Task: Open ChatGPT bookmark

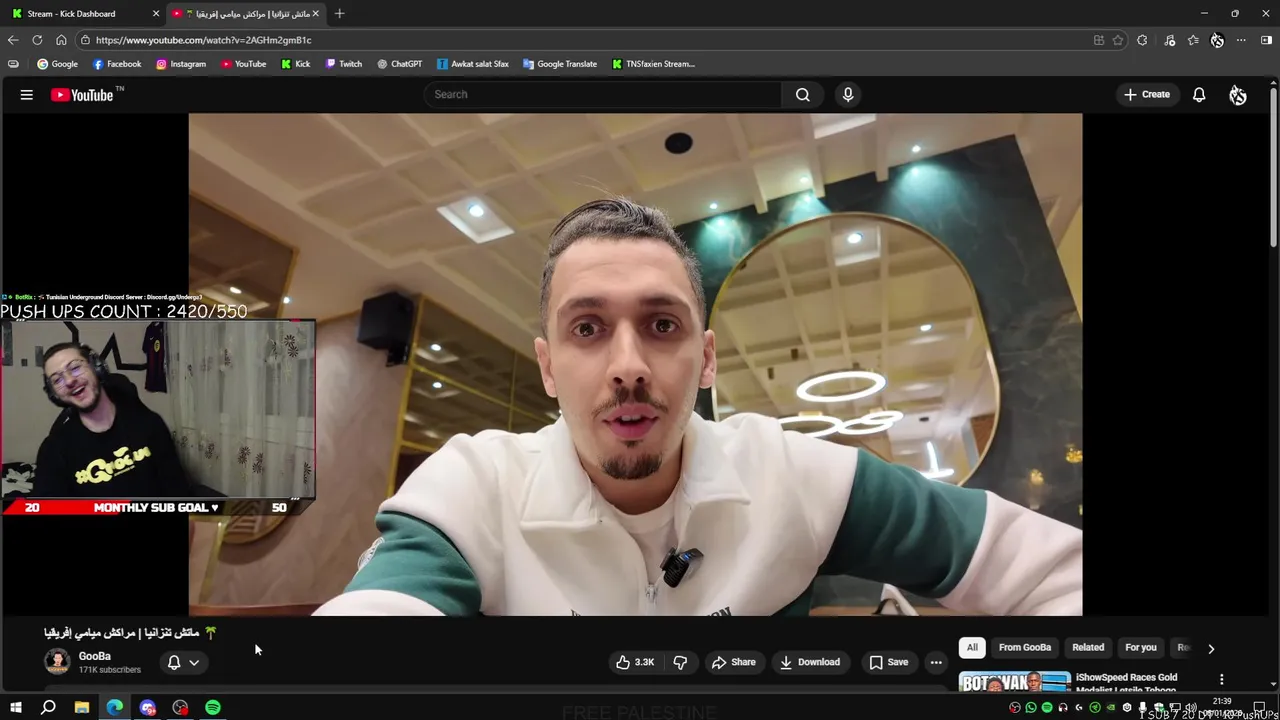Action: pyautogui.click(x=400, y=64)
